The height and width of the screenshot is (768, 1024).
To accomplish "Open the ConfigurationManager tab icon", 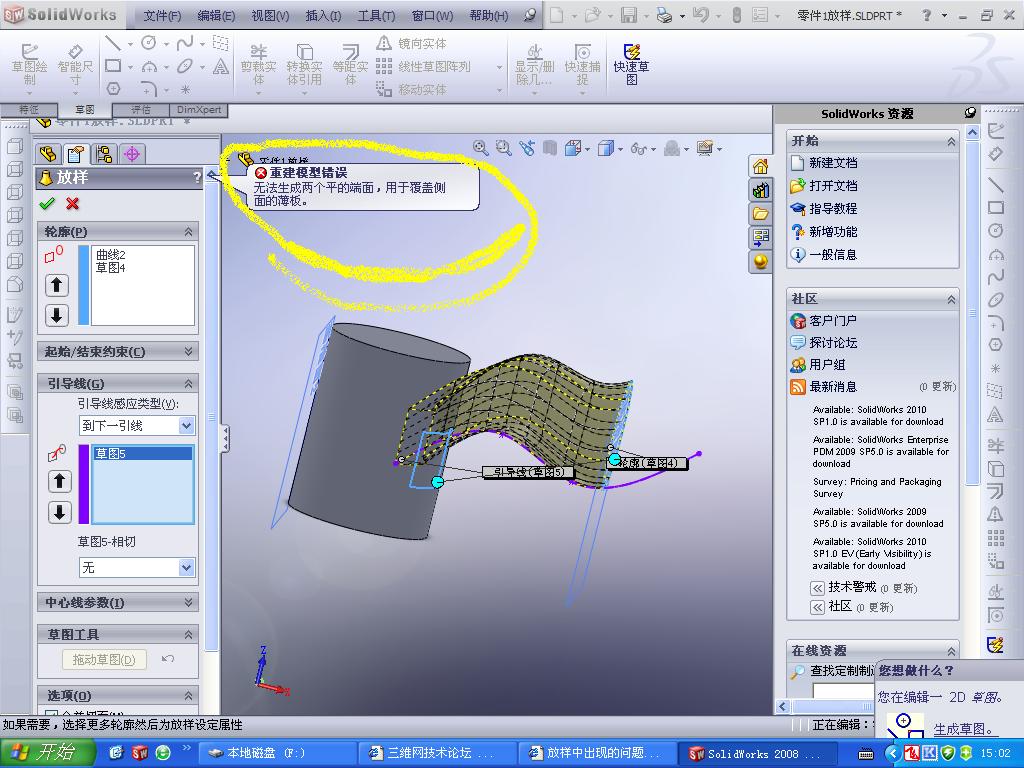I will tap(103, 154).
